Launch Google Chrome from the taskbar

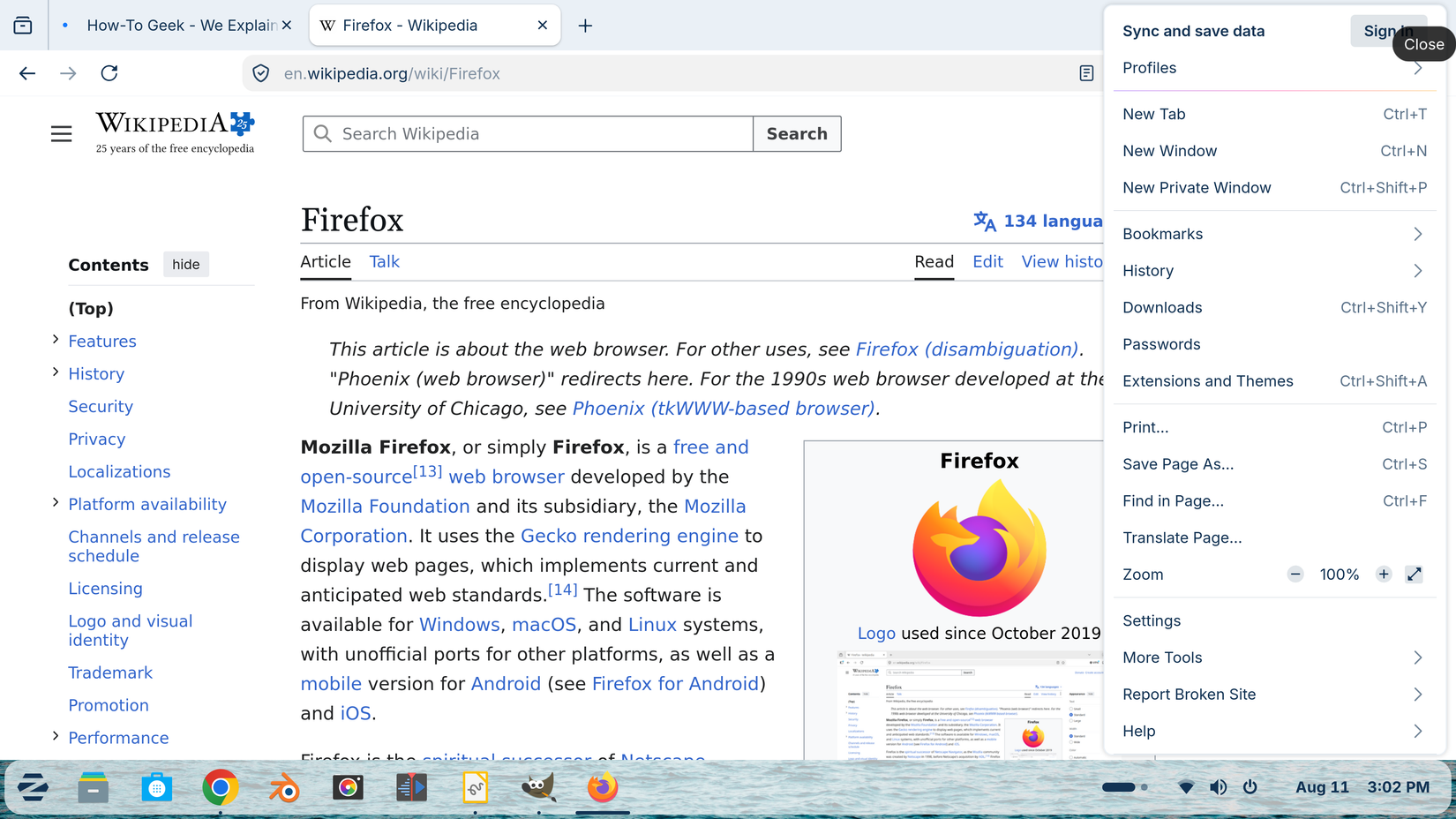pyautogui.click(x=220, y=787)
